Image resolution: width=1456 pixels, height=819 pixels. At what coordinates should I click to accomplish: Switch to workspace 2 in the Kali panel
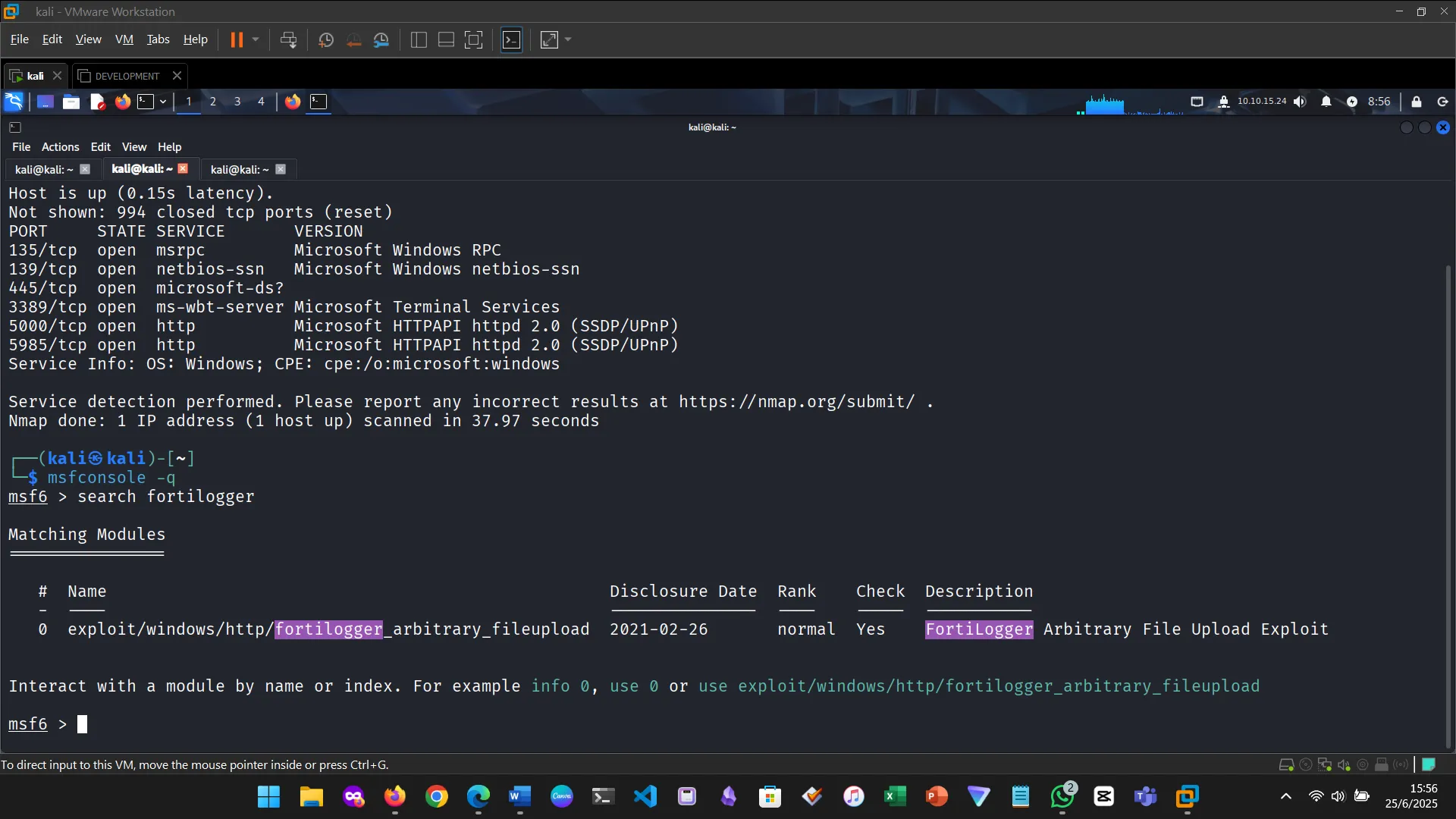(213, 102)
